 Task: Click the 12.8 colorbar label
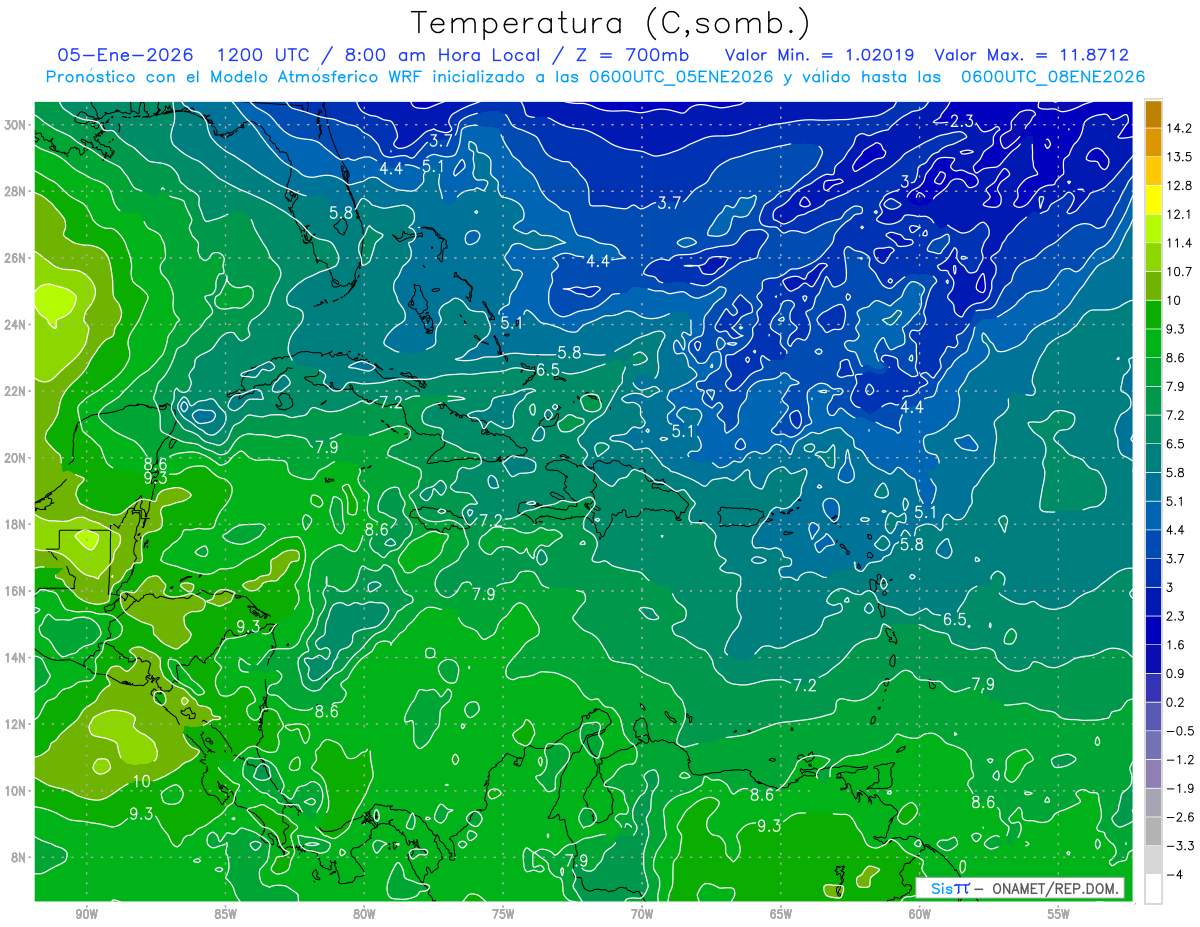(1178, 186)
